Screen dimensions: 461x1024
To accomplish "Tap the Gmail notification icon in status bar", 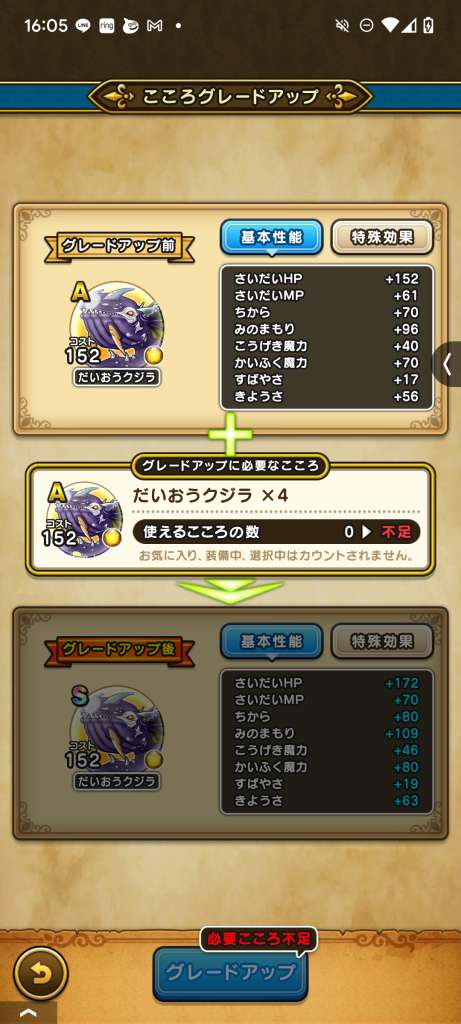I will [155, 26].
